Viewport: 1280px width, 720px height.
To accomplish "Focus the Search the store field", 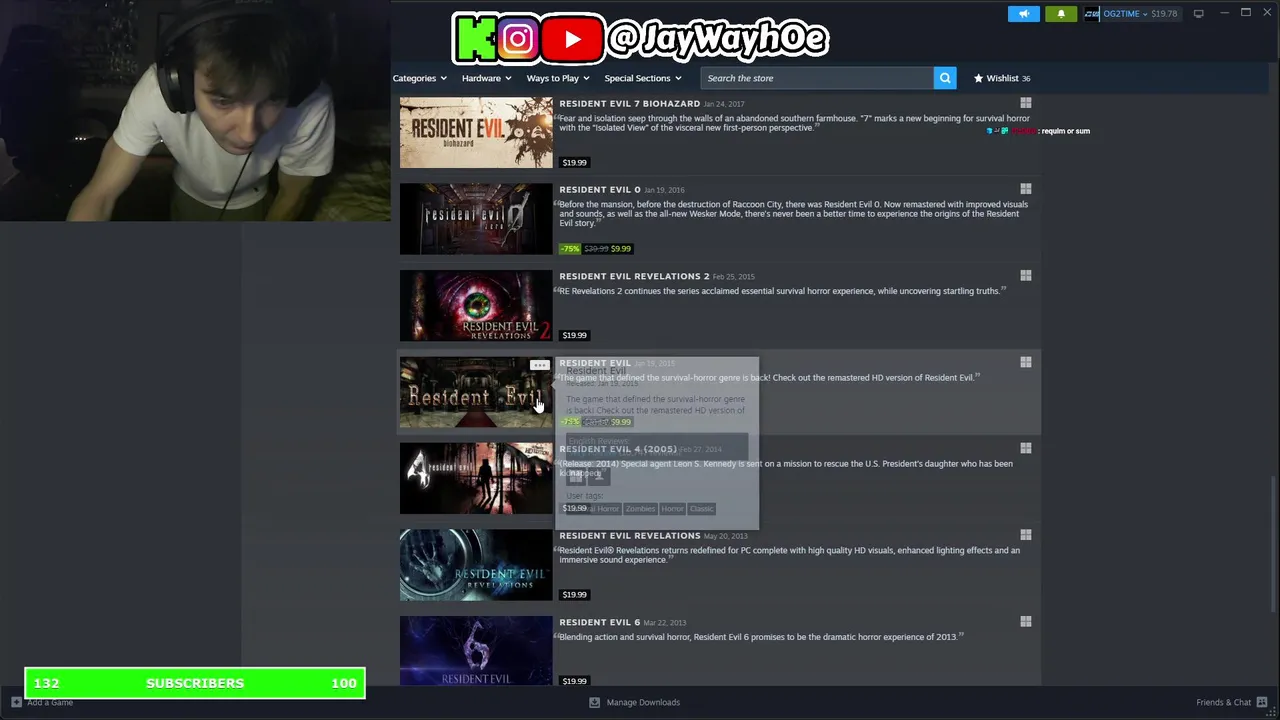I will [817, 78].
